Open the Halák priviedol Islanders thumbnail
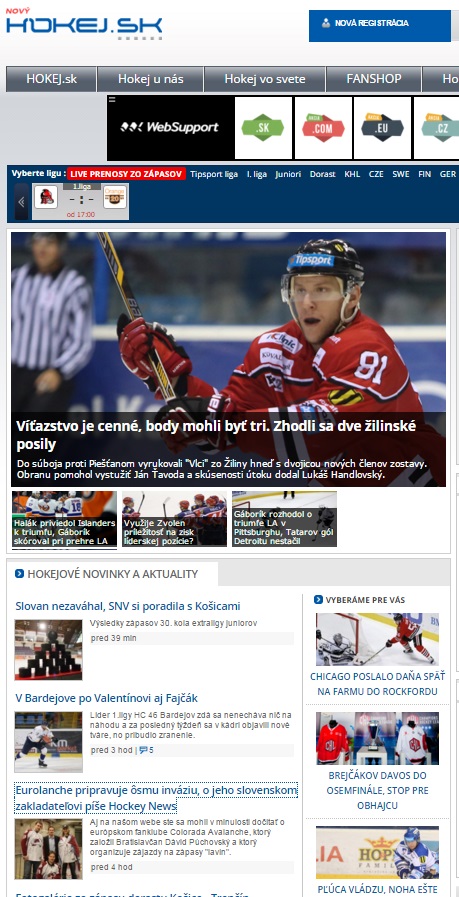The image size is (459, 897). [x=64, y=519]
